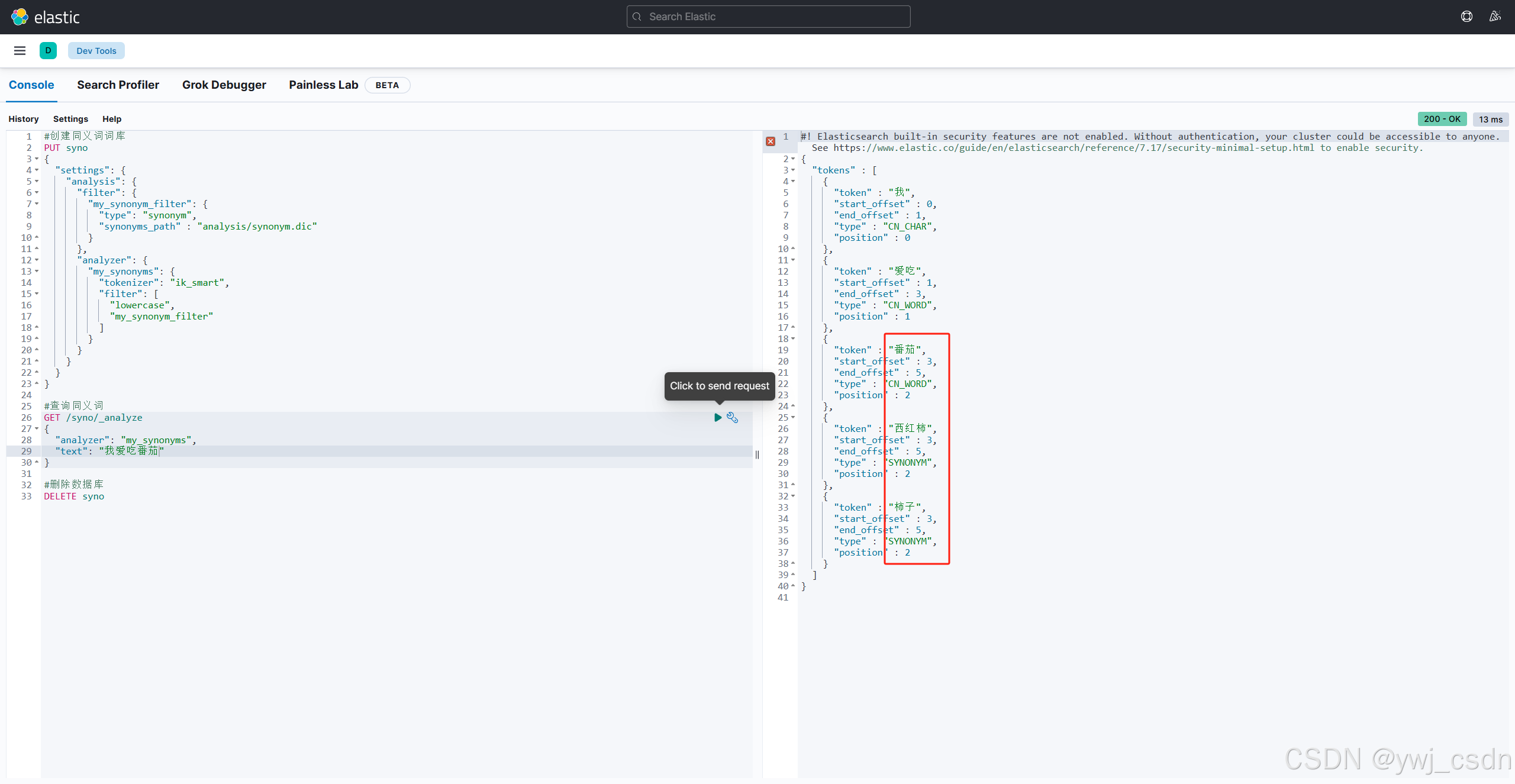Collapse the fold arrow on editor line 4

[37, 170]
